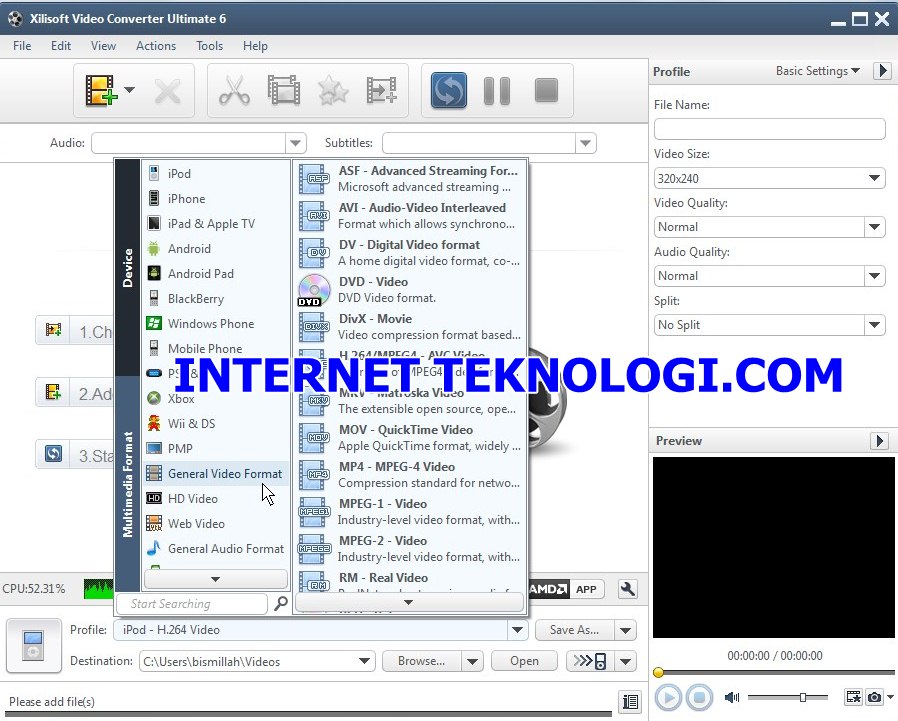898x721 pixels.
Task: Open the Destination path dropdown
Action: click(x=364, y=661)
